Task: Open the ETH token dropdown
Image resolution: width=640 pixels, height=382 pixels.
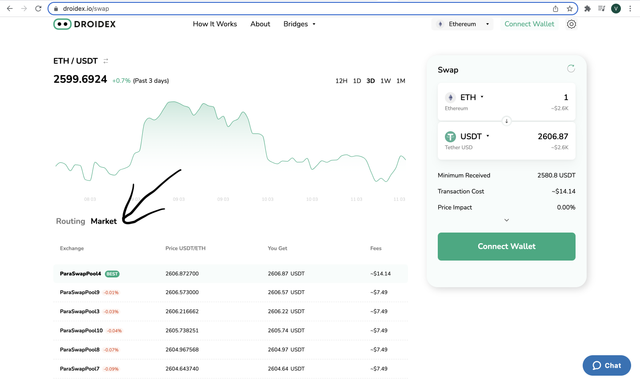Action: [472, 97]
